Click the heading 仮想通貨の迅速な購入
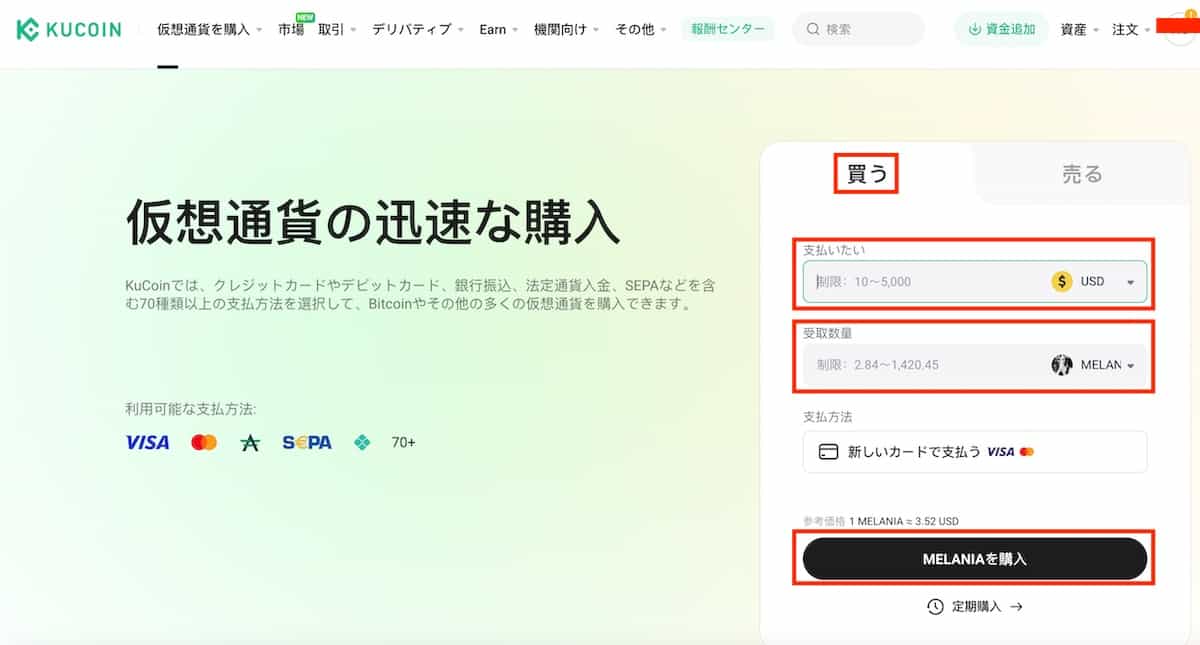 (374, 222)
